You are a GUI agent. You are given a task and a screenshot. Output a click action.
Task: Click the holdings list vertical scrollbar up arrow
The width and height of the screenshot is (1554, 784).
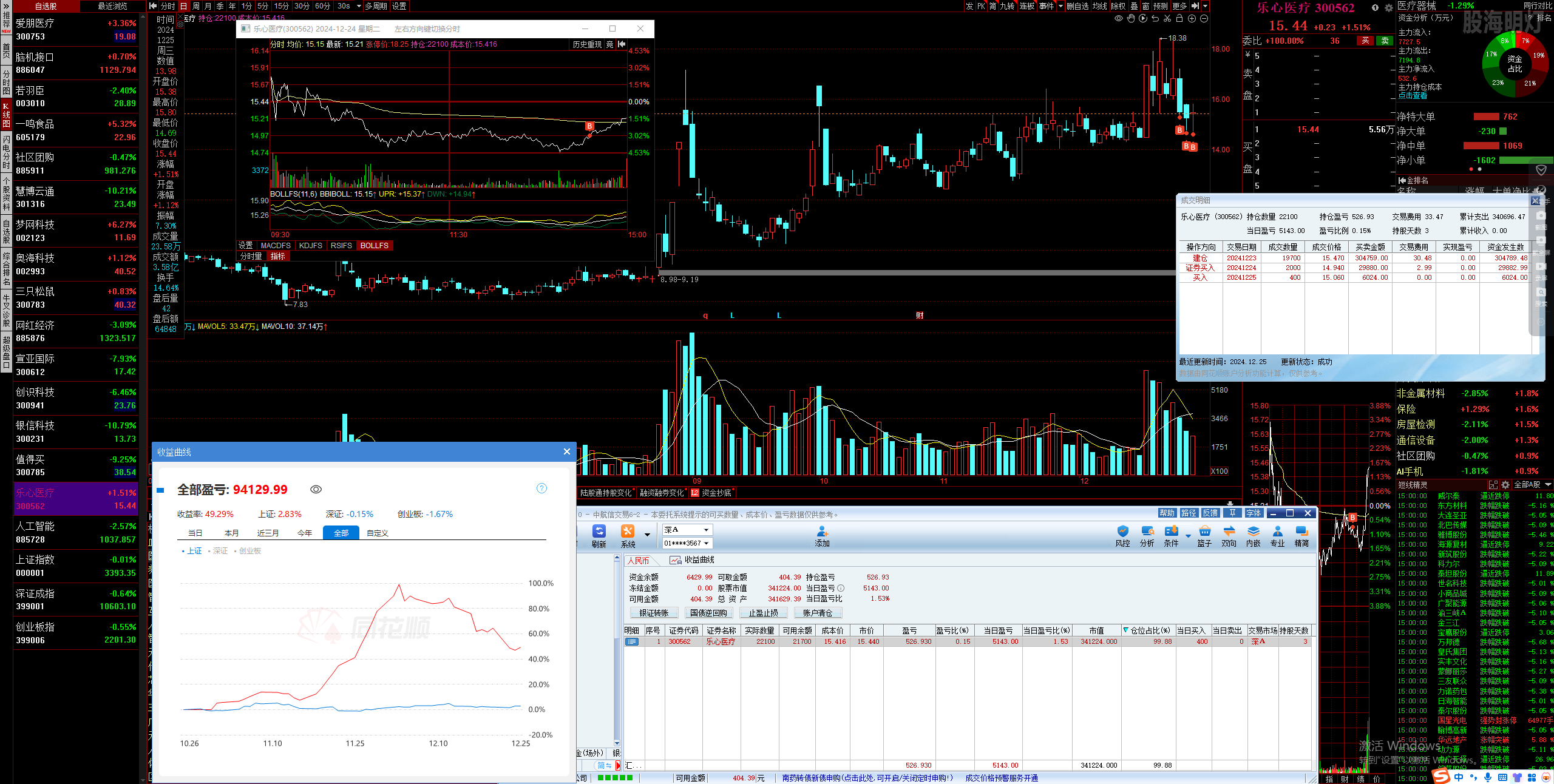617,558
